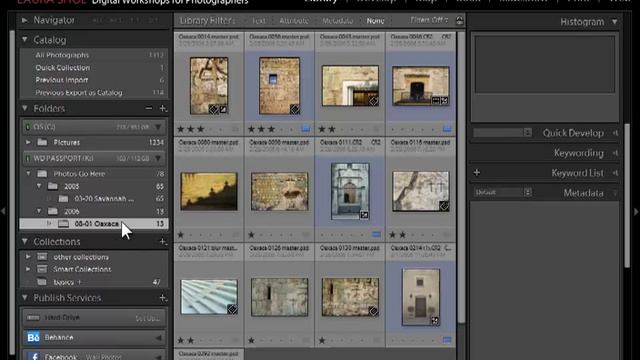The width and height of the screenshot is (640, 360).
Task: Expand the Pictures folder
Action: point(28,142)
